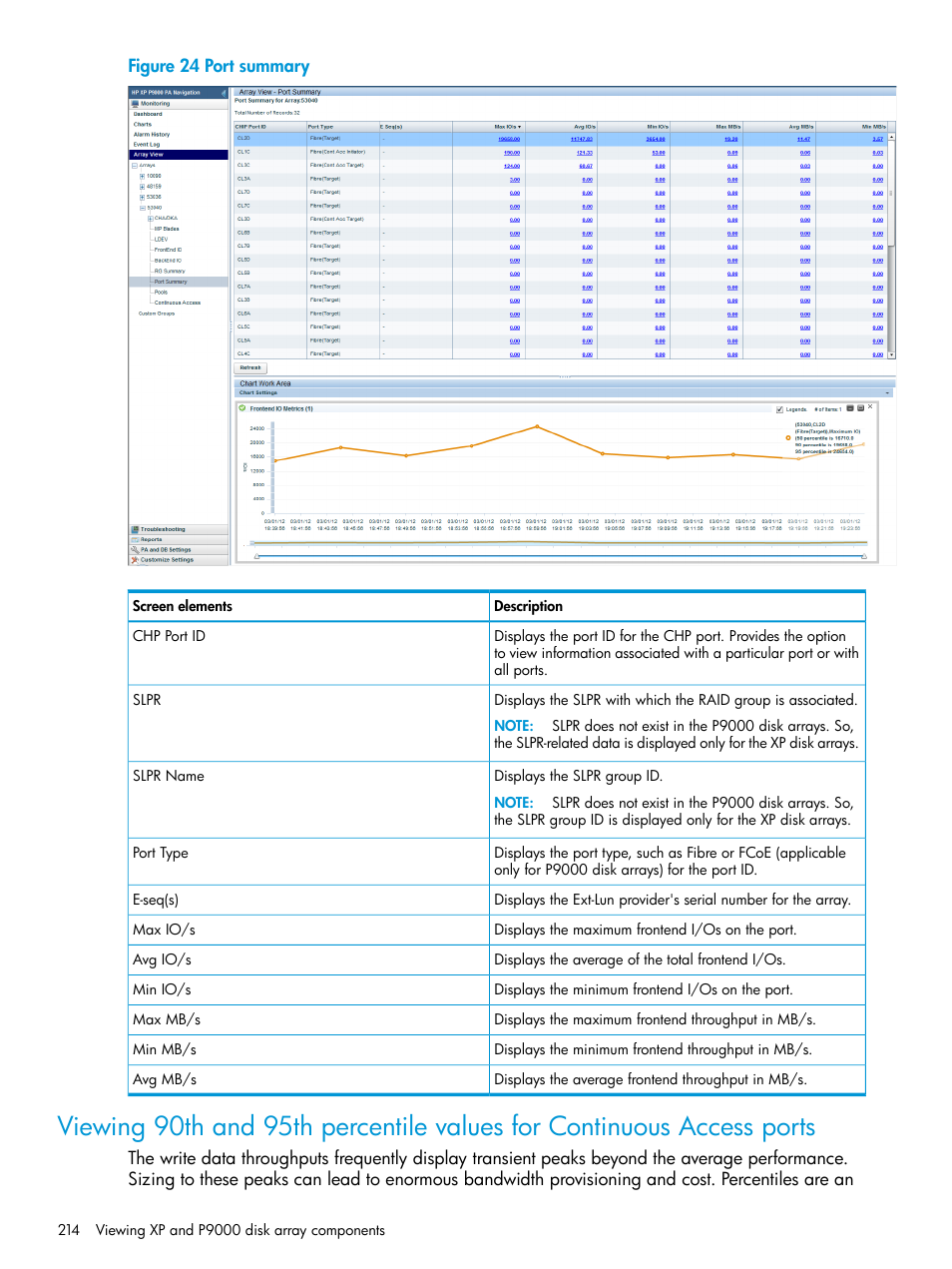The width and height of the screenshot is (952, 1269).
Task: Select the CL4C port row
Action: tap(560, 353)
